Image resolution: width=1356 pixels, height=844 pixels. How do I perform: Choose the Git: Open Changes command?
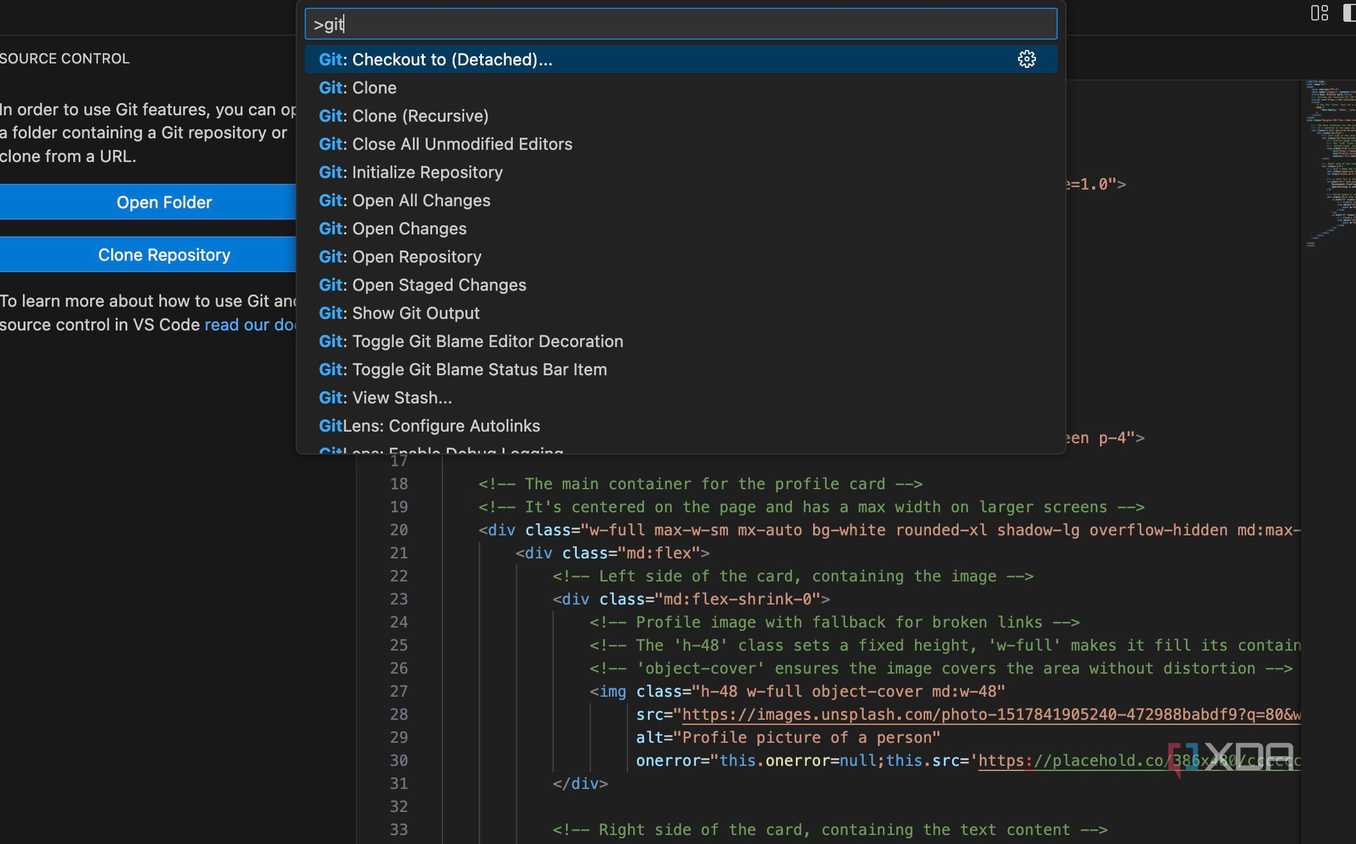681,229
